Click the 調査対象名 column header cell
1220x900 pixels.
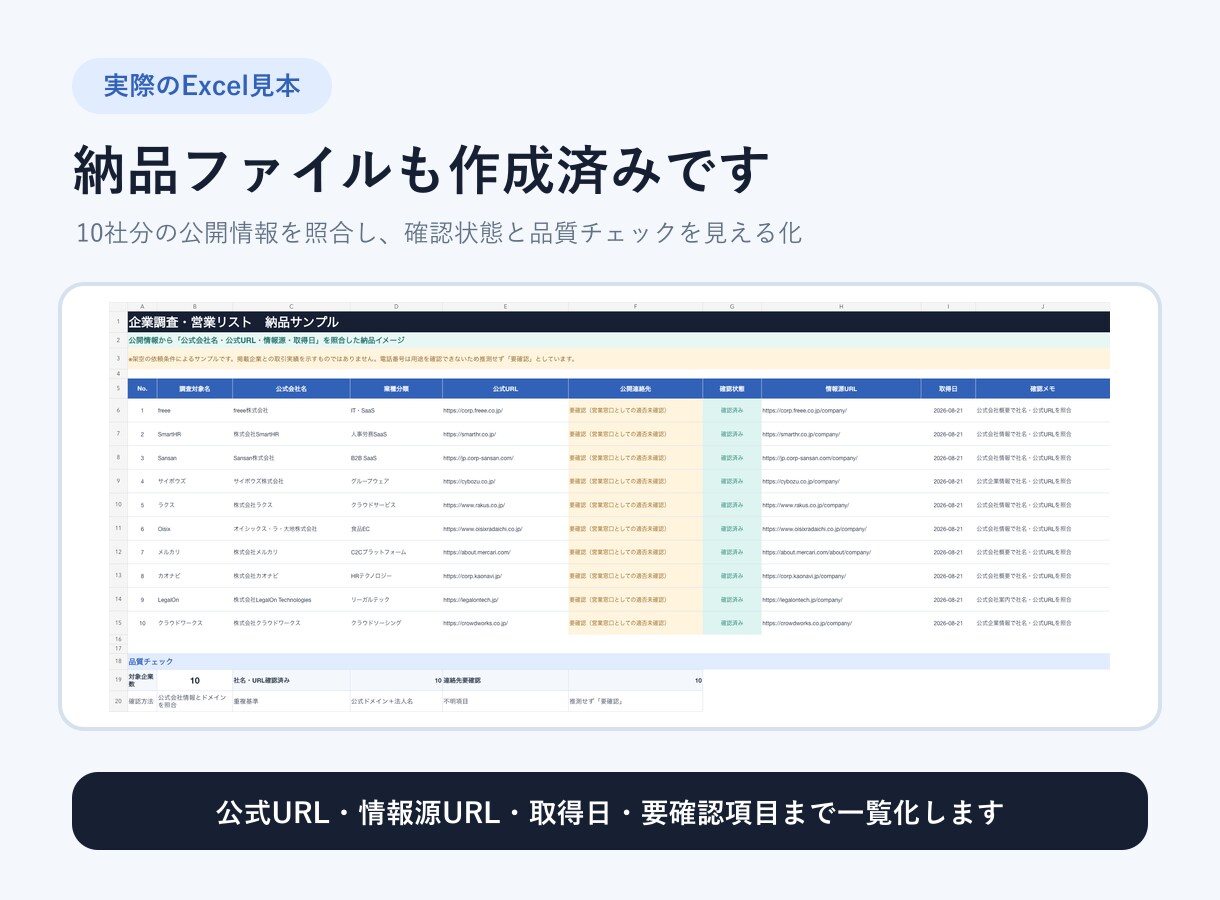(194, 388)
